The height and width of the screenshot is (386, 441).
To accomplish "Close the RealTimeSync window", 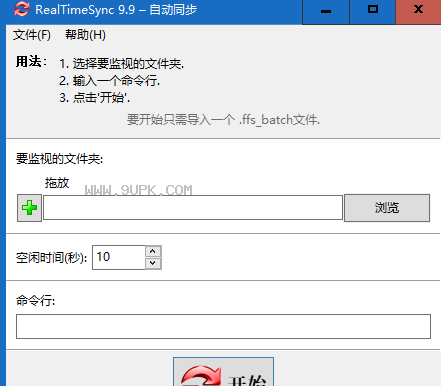I will click(418, 12).
